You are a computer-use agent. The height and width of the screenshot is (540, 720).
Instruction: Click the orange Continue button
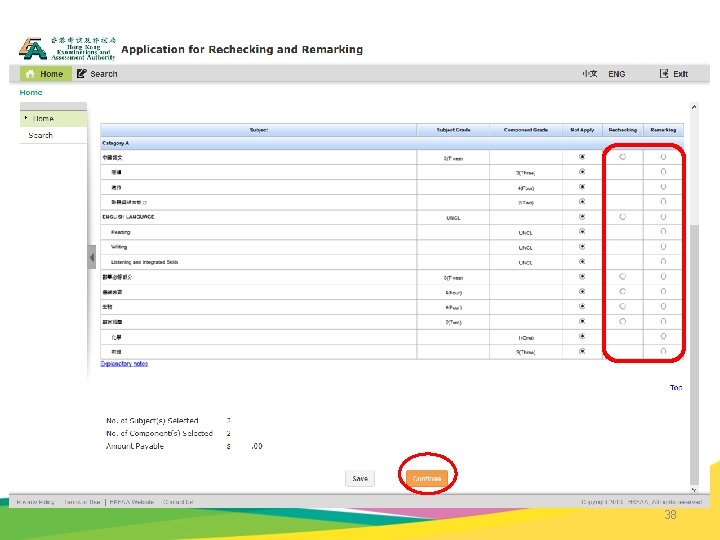coord(427,478)
